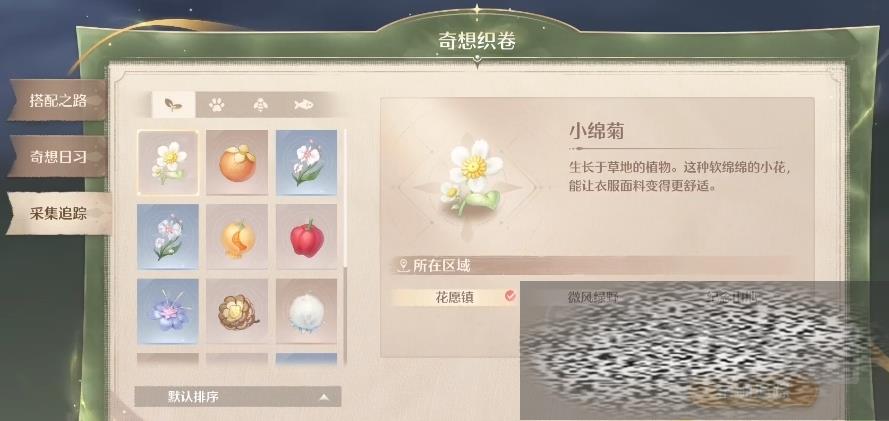889x421 pixels.
Task: Toggle the red checkmark beside 花愿镇
Action: click(510, 296)
